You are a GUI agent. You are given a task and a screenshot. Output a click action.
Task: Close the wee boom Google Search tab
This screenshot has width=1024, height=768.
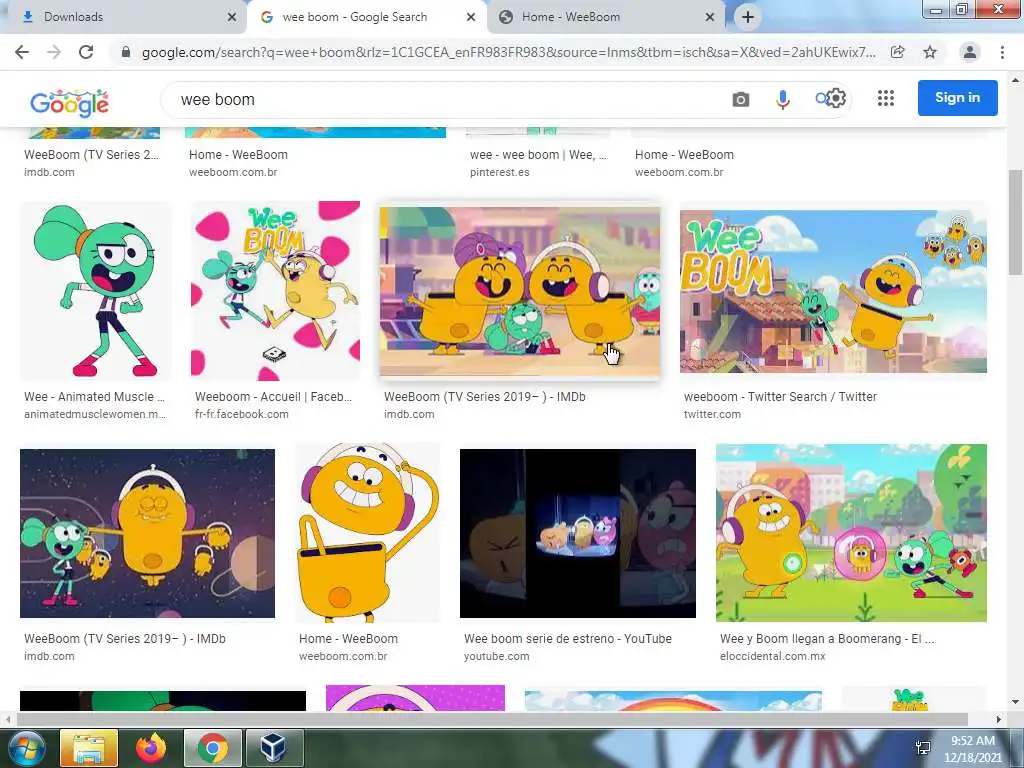click(471, 17)
